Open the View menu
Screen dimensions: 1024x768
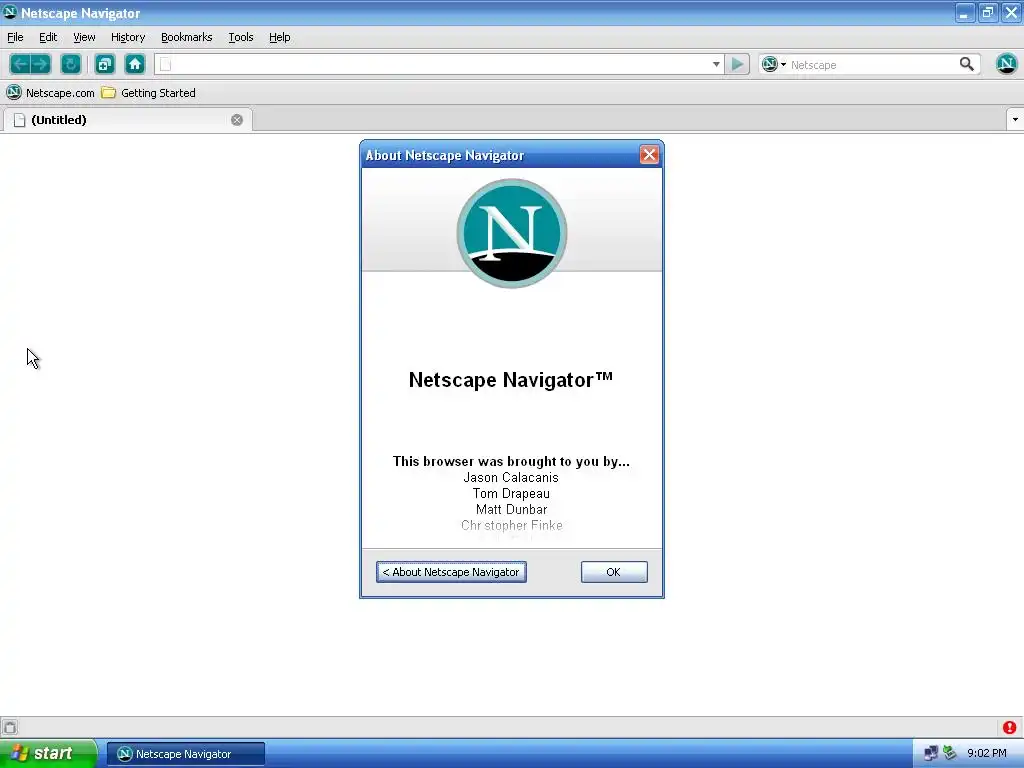pyautogui.click(x=84, y=37)
